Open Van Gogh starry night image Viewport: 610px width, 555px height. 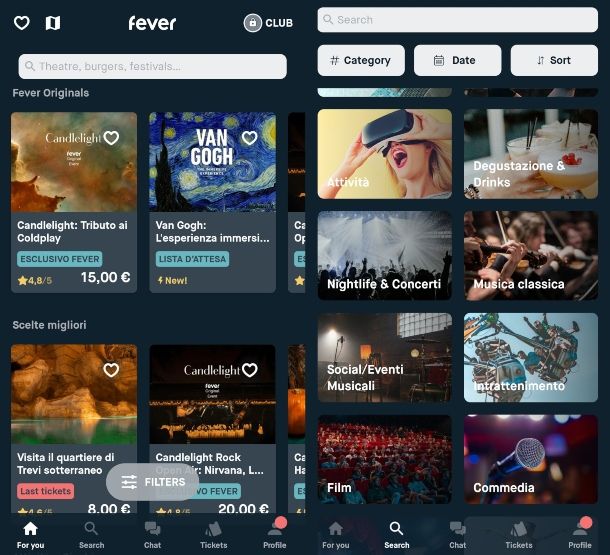(x=212, y=162)
